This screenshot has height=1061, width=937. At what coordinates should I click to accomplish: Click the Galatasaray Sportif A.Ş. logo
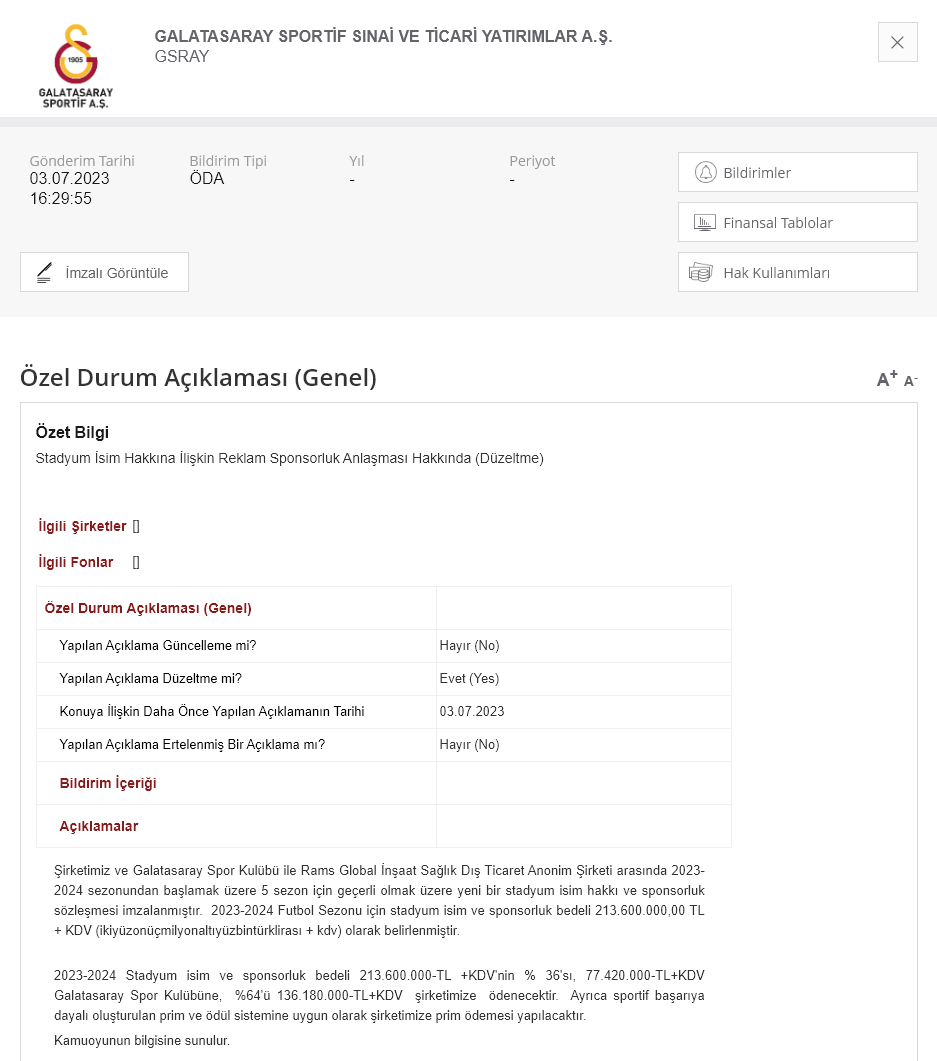coord(76,66)
